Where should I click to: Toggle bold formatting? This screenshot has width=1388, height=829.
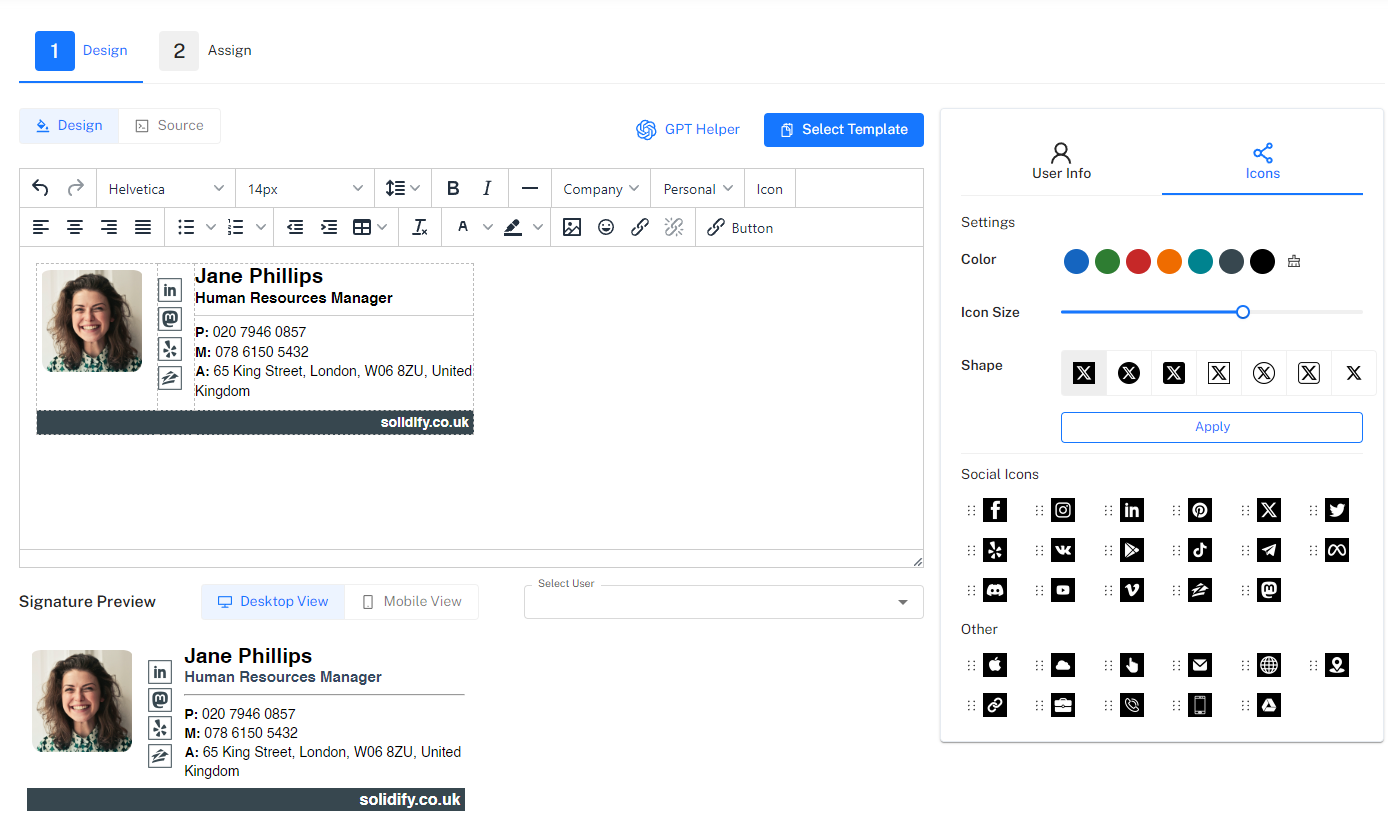coord(454,188)
